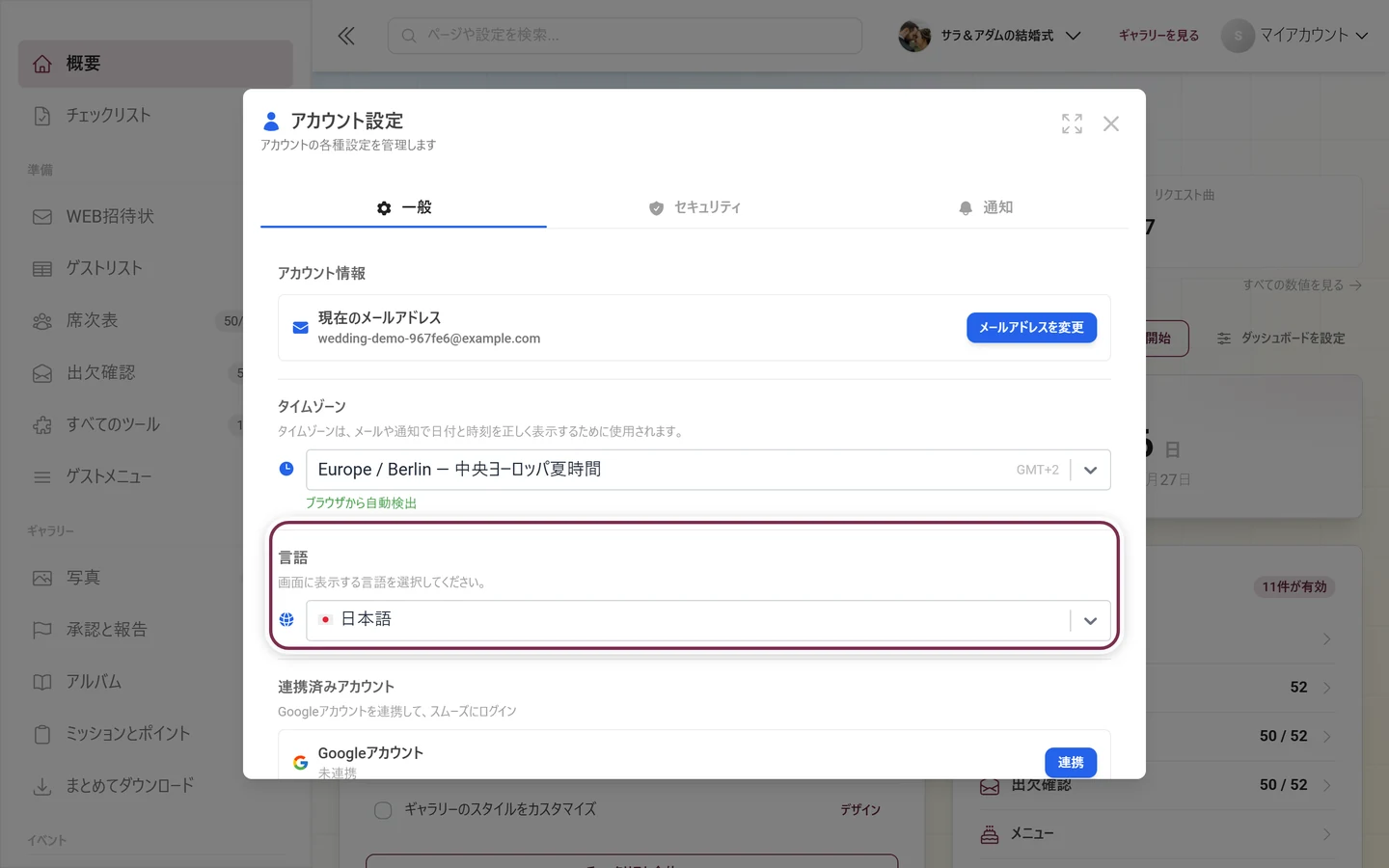Screen dimensions: 1389x868
Task: Click the 連携 button for Google account
Action: [x=1071, y=762]
